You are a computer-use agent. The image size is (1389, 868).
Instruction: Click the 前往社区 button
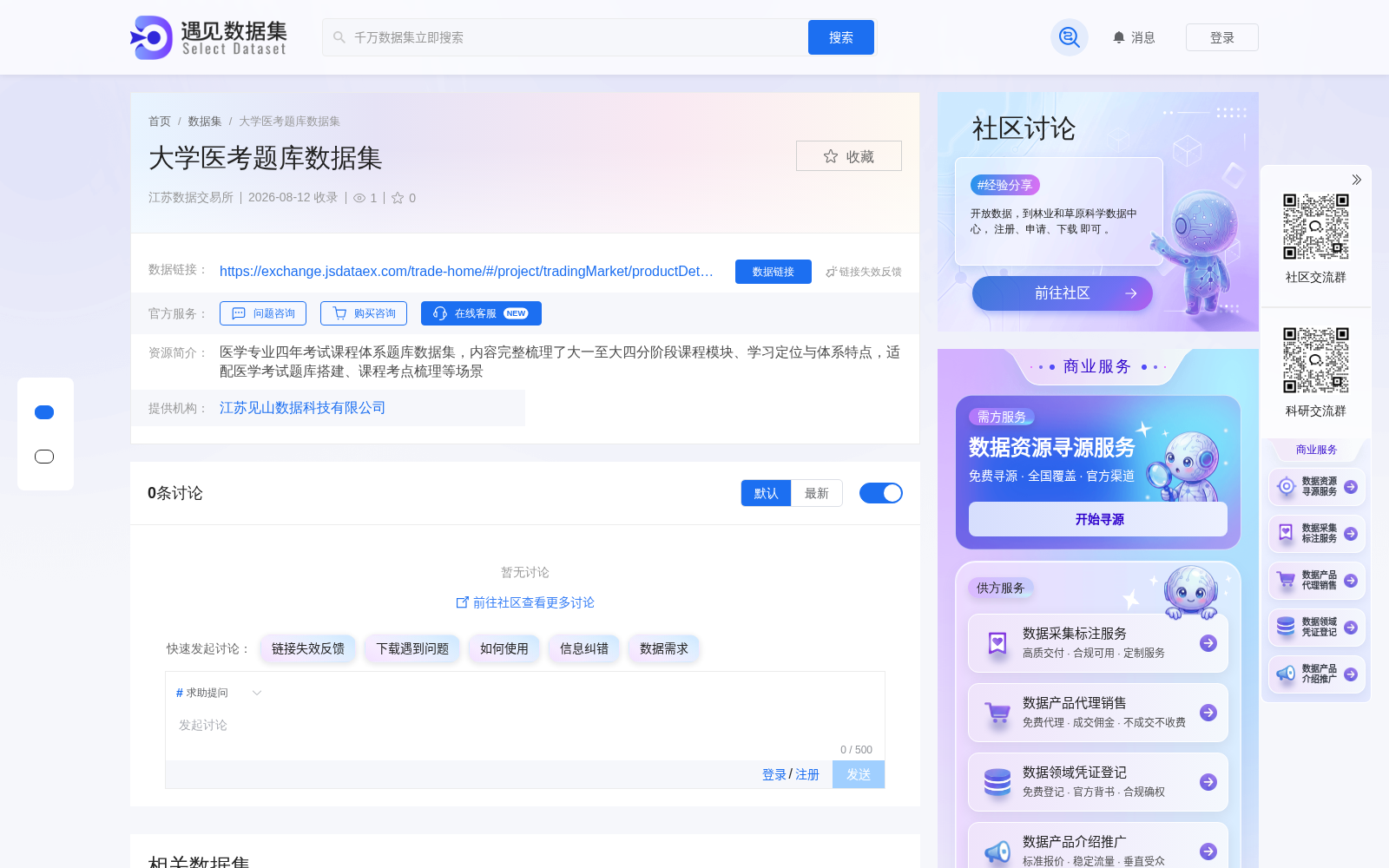pyautogui.click(x=1063, y=293)
